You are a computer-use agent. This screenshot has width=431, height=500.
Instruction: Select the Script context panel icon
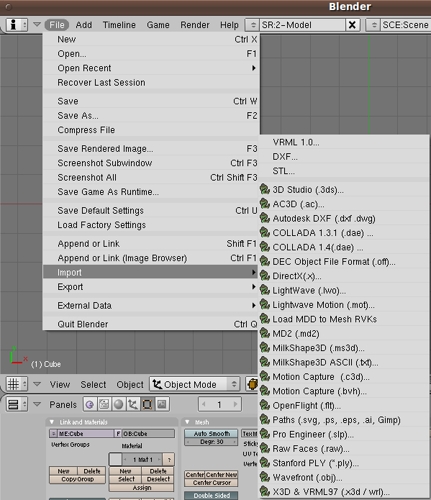[104, 405]
